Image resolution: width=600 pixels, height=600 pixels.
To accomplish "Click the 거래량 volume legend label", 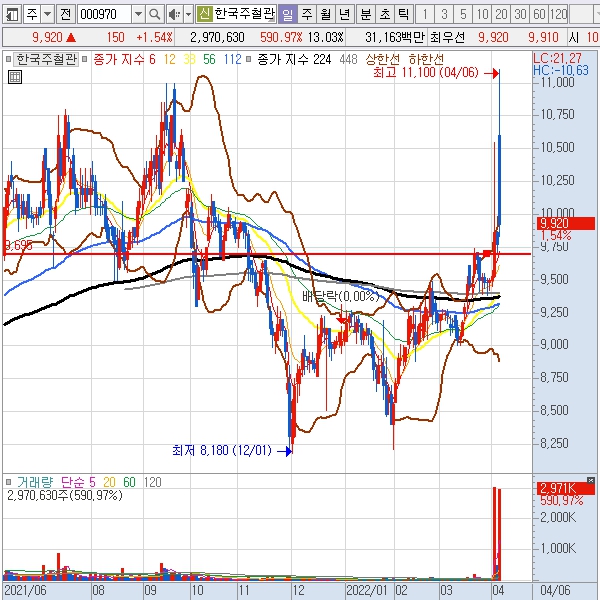I will pos(35,482).
